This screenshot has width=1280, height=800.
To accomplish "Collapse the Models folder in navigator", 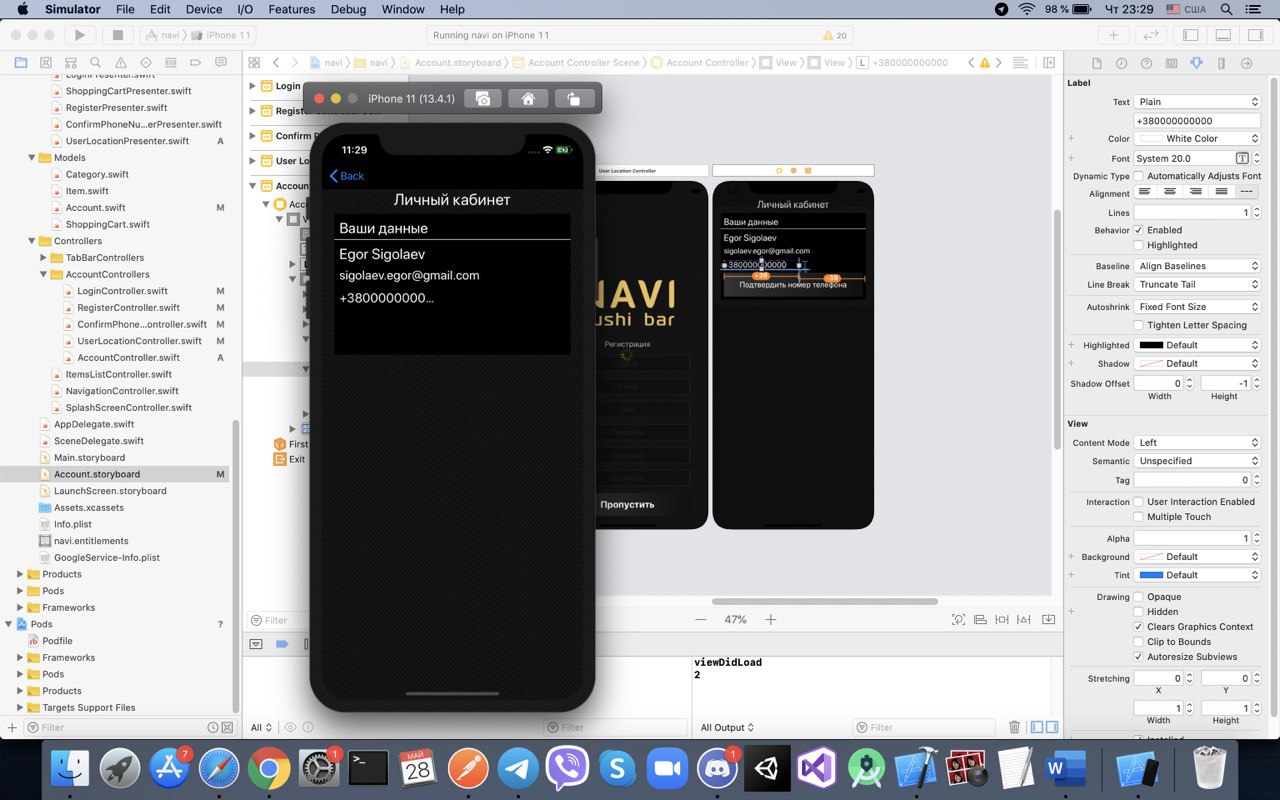I will (x=32, y=158).
